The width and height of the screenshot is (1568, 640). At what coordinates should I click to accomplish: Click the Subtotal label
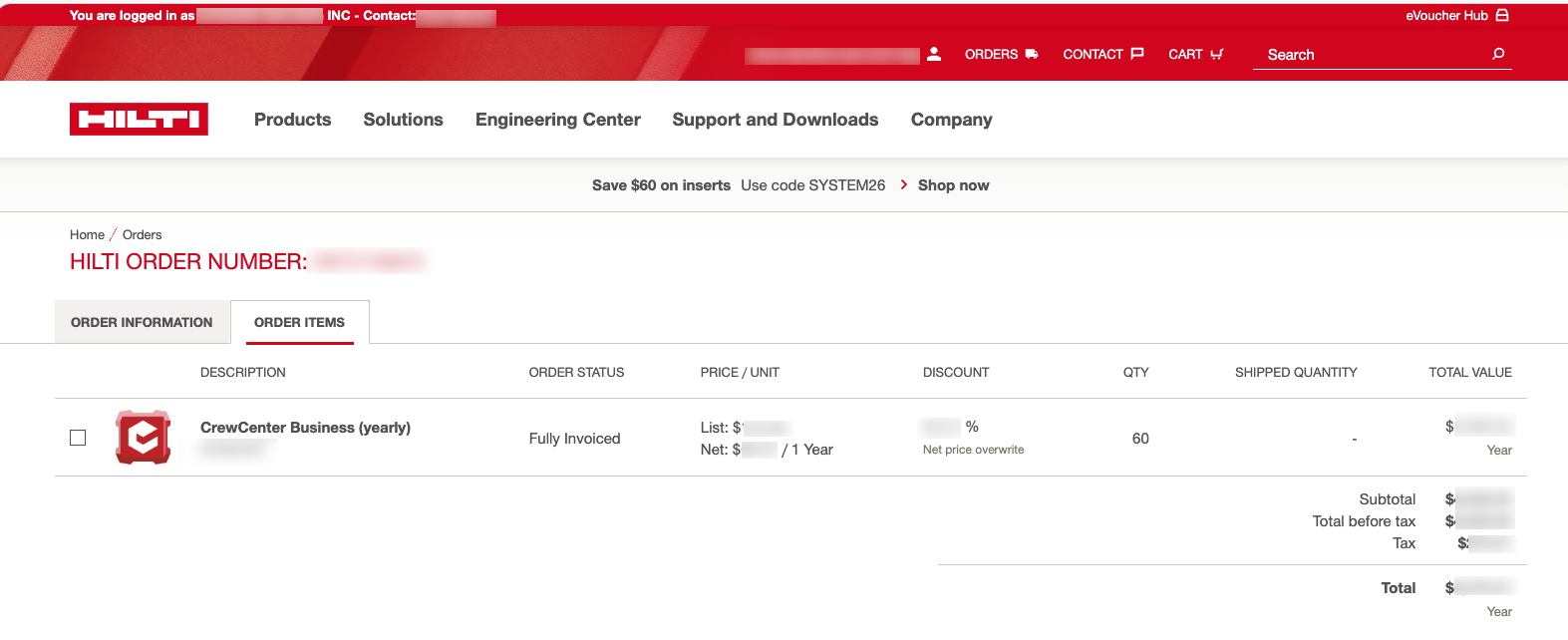(1387, 499)
